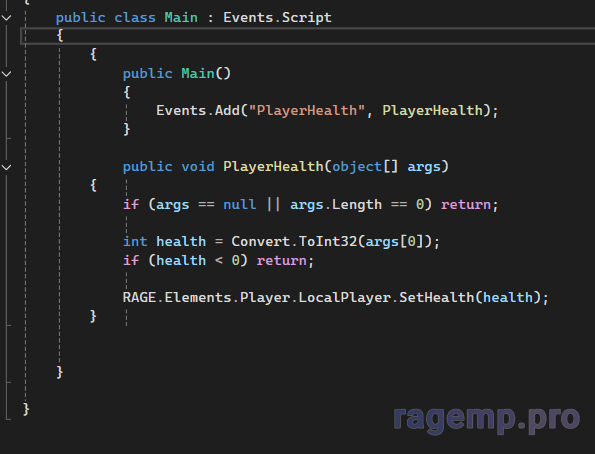
Task: Click the object[] parameter type
Action: [365, 167]
